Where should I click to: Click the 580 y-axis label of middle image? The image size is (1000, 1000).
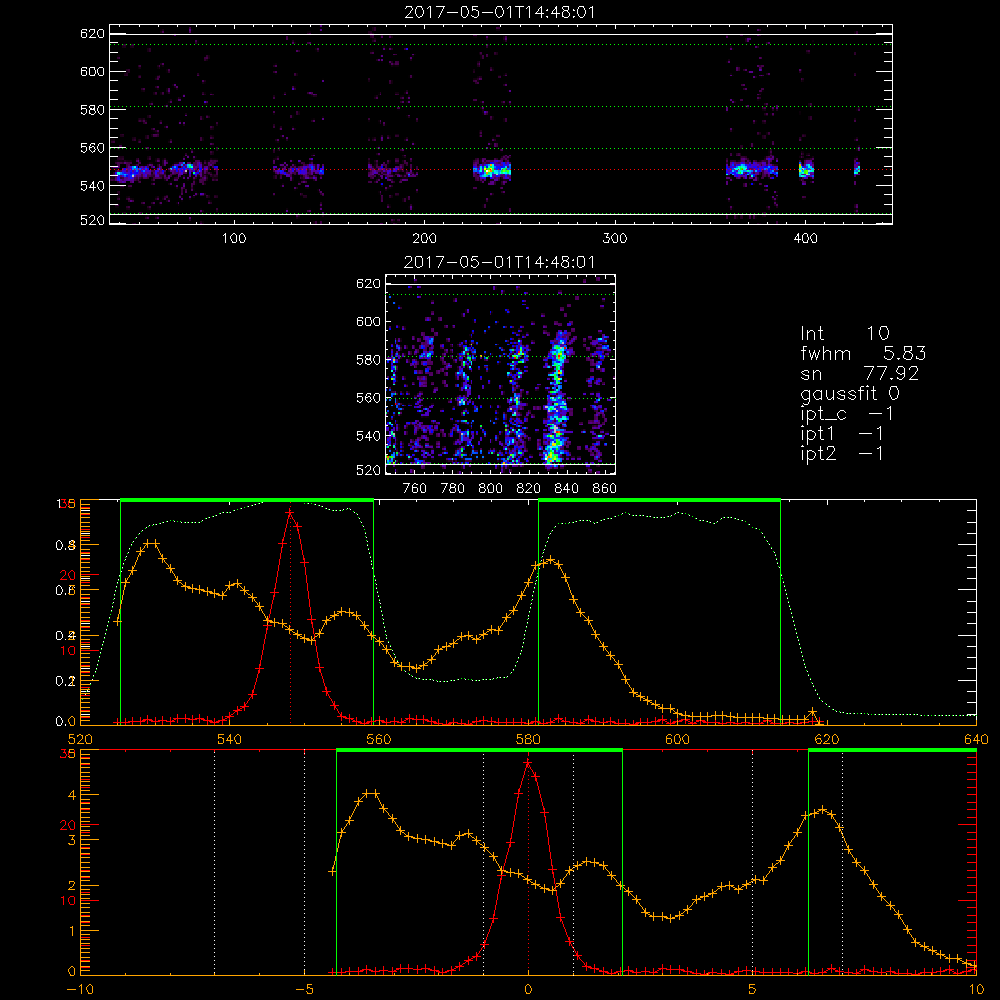[x=368, y=360]
